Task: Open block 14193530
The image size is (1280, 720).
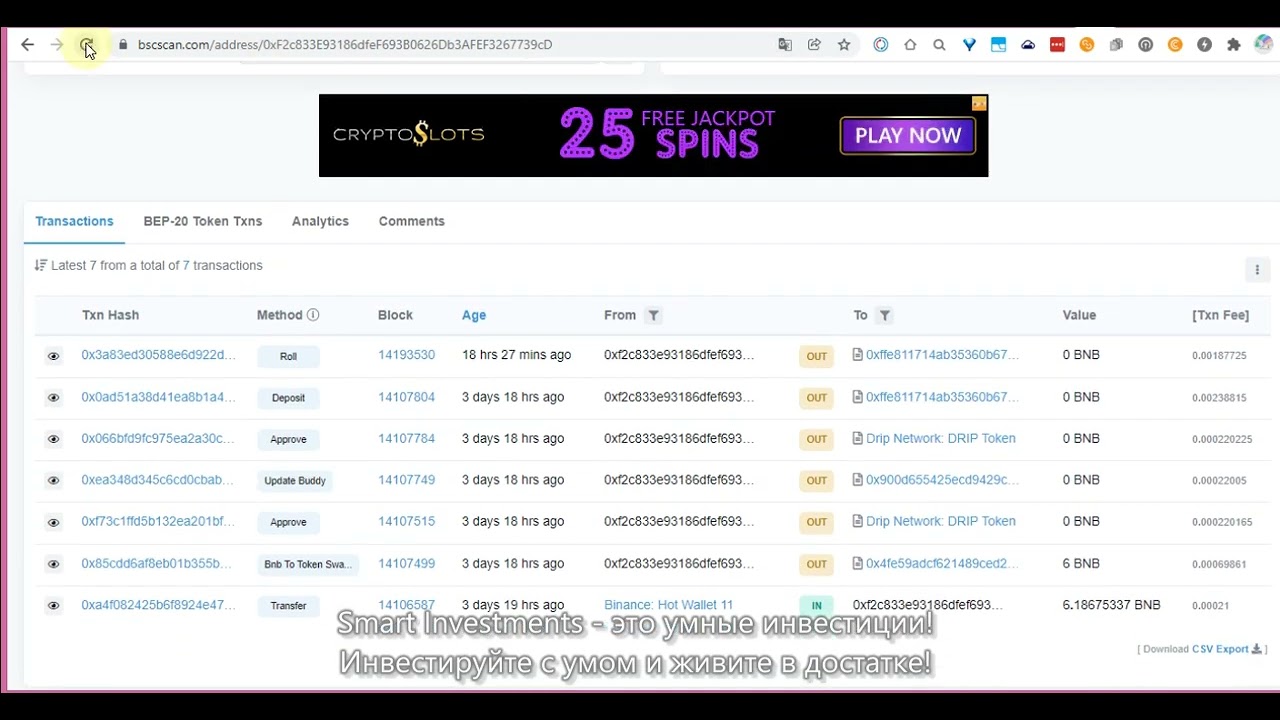Action: pyautogui.click(x=406, y=355)
